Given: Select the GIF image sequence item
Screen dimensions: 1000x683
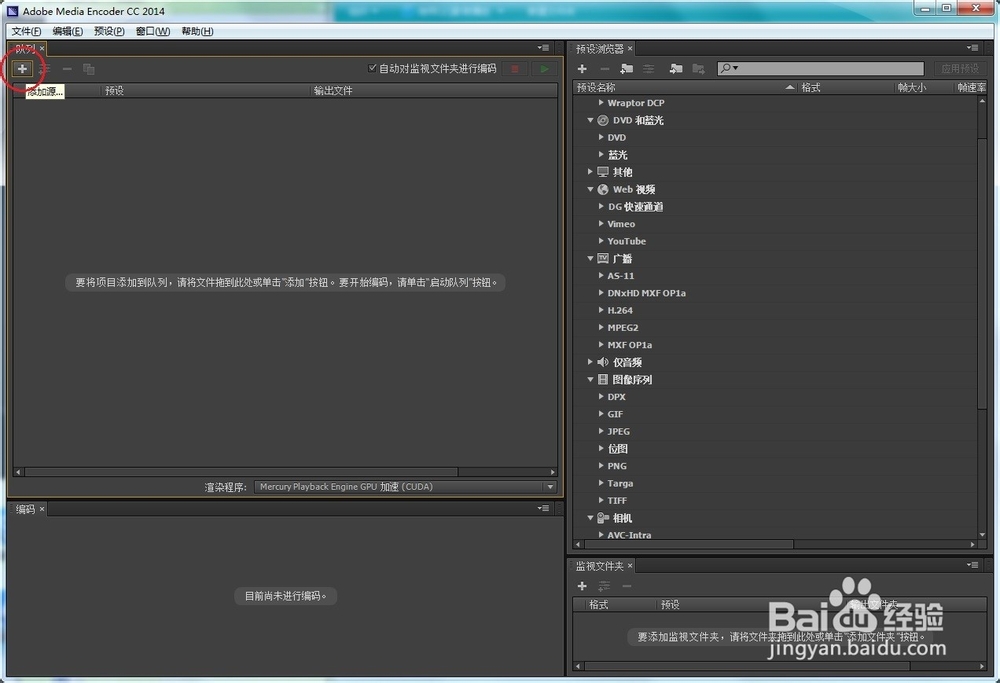Looking at the screenshot, I should (x=615, y=414).
